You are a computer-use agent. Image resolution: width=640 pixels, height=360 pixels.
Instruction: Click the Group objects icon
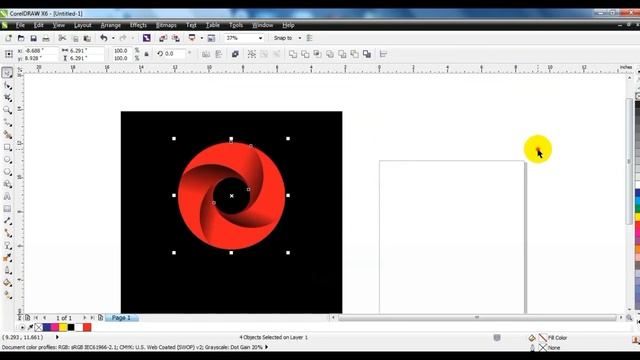tap(251, 54)
